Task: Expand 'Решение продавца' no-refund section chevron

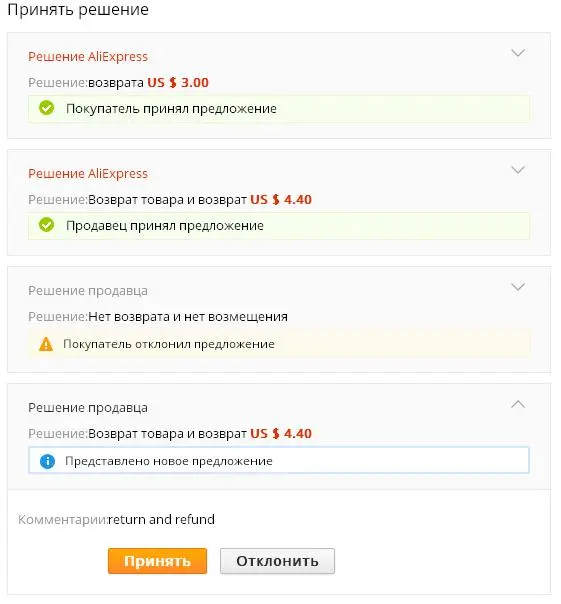Action: click(x=518, y=287)
